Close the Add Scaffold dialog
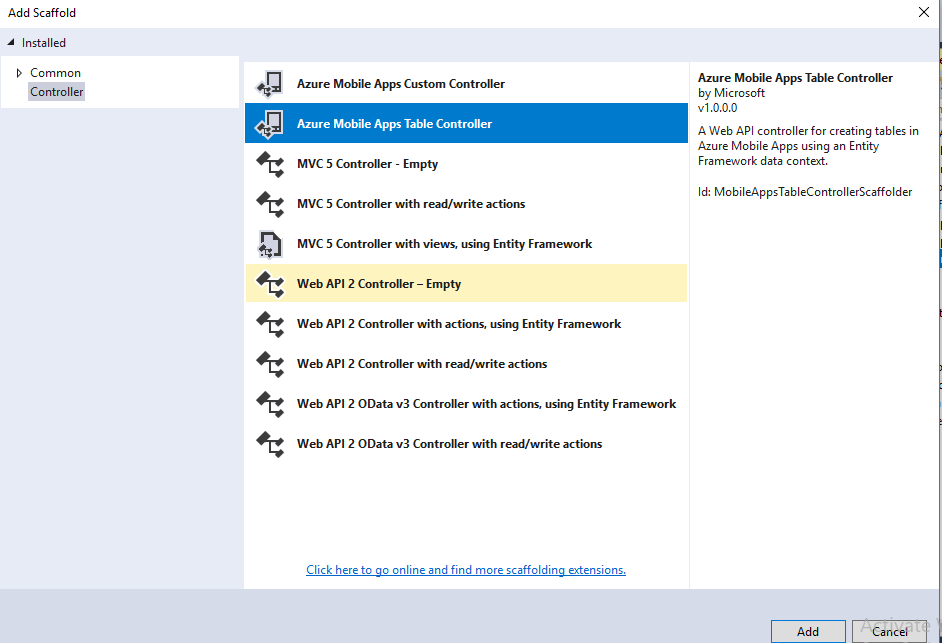The image size is (942, 643). (923, 12)
